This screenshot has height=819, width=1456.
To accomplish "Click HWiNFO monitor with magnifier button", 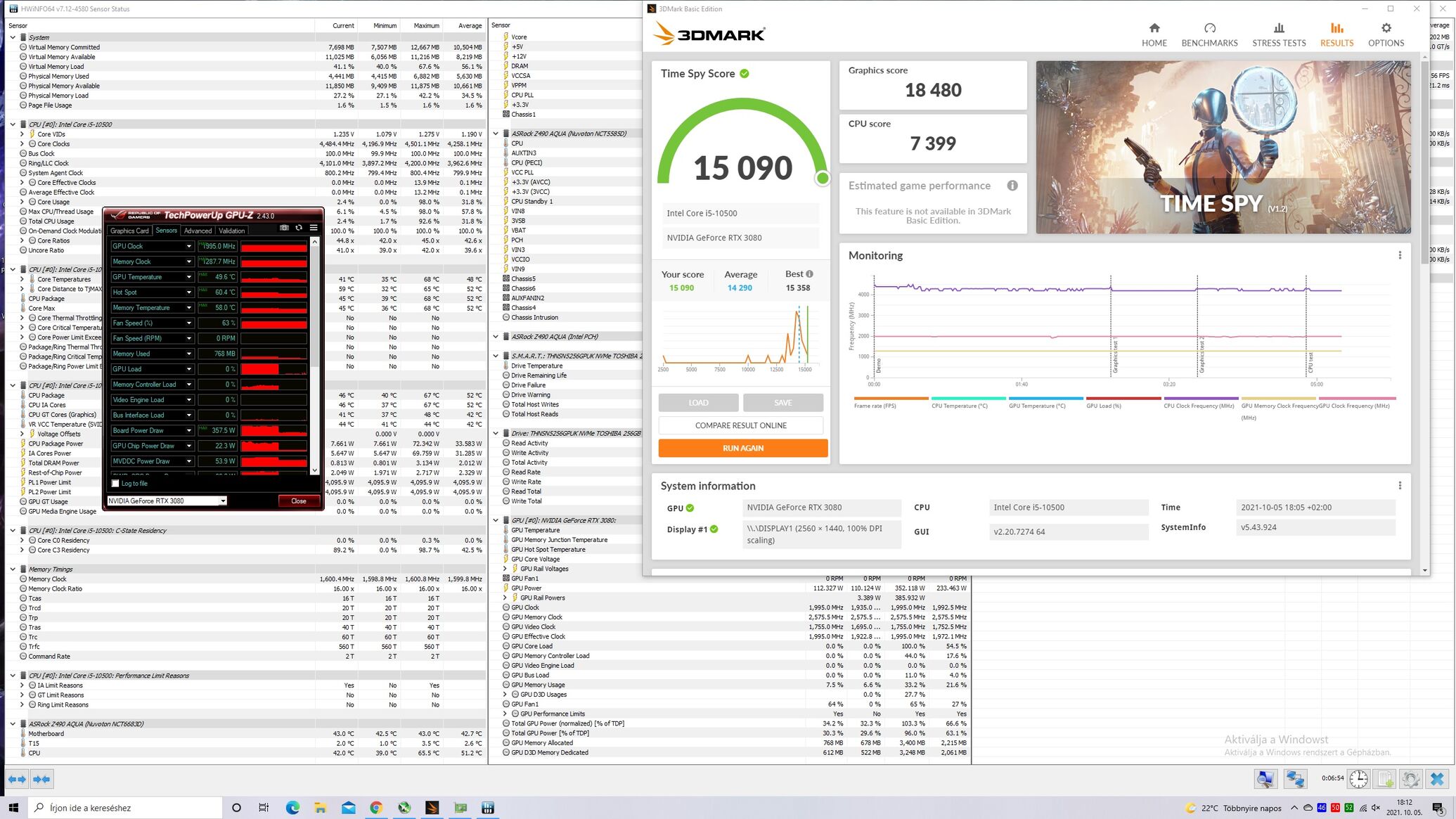I will [1265, 779].
